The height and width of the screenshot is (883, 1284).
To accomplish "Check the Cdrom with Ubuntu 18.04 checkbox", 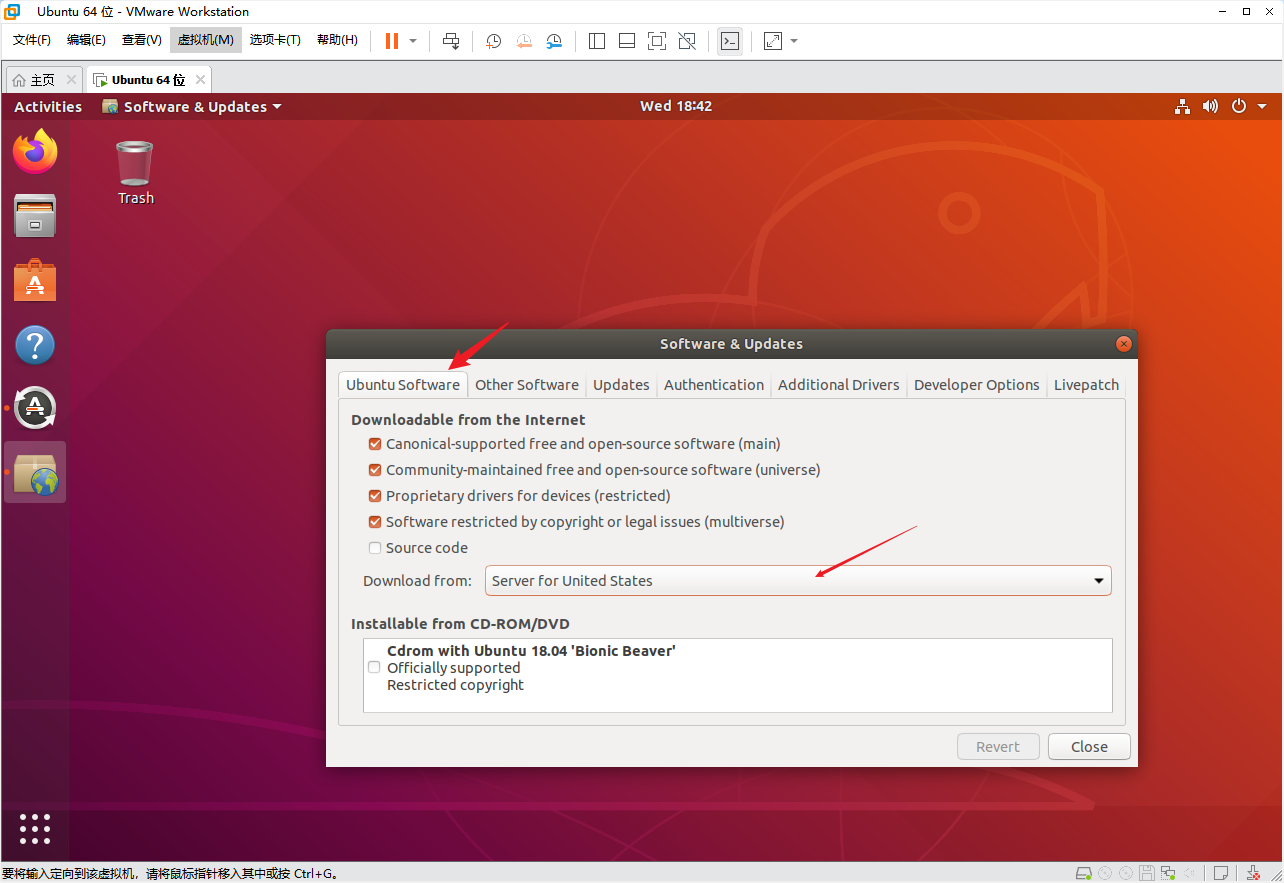I will click(x=374, y=667).
